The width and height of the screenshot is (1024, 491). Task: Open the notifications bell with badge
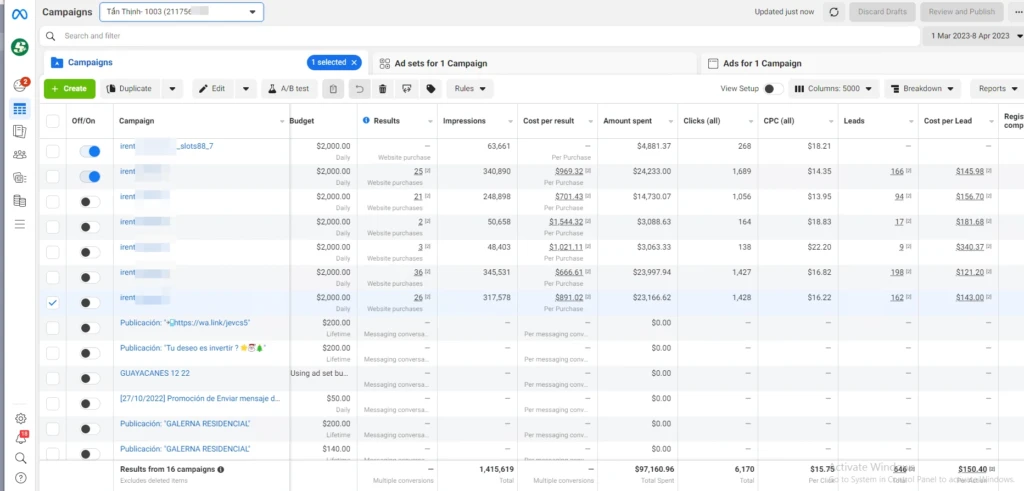pos(20,438)
